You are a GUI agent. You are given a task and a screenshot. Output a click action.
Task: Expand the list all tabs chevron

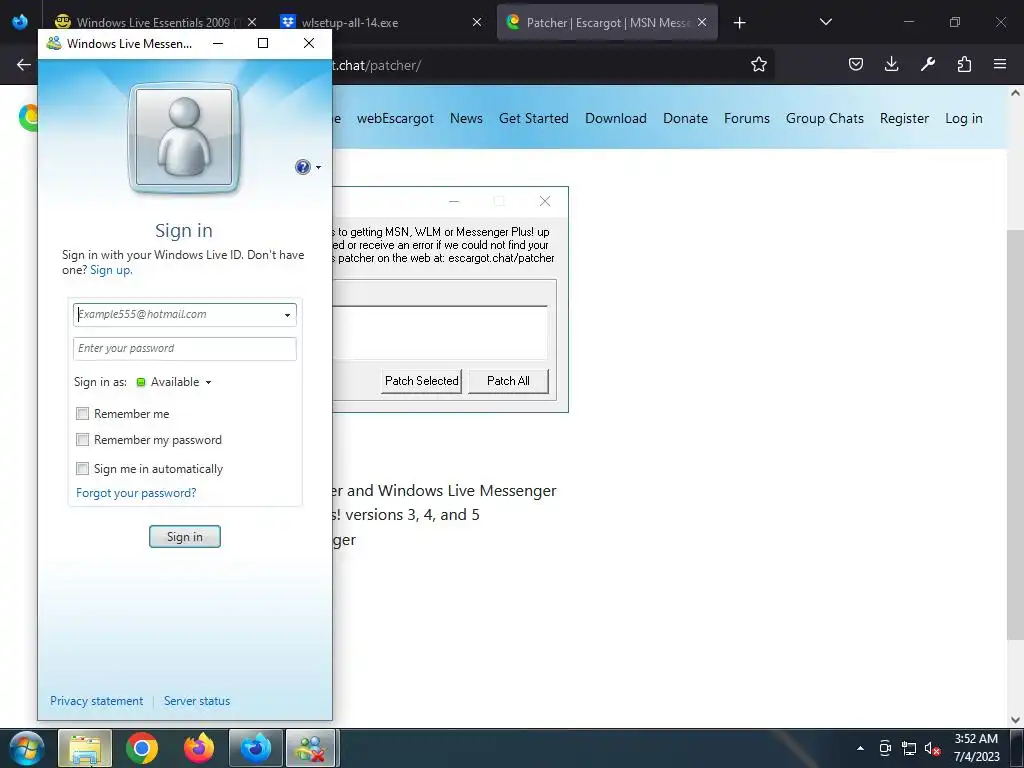[x=825, y=22]
